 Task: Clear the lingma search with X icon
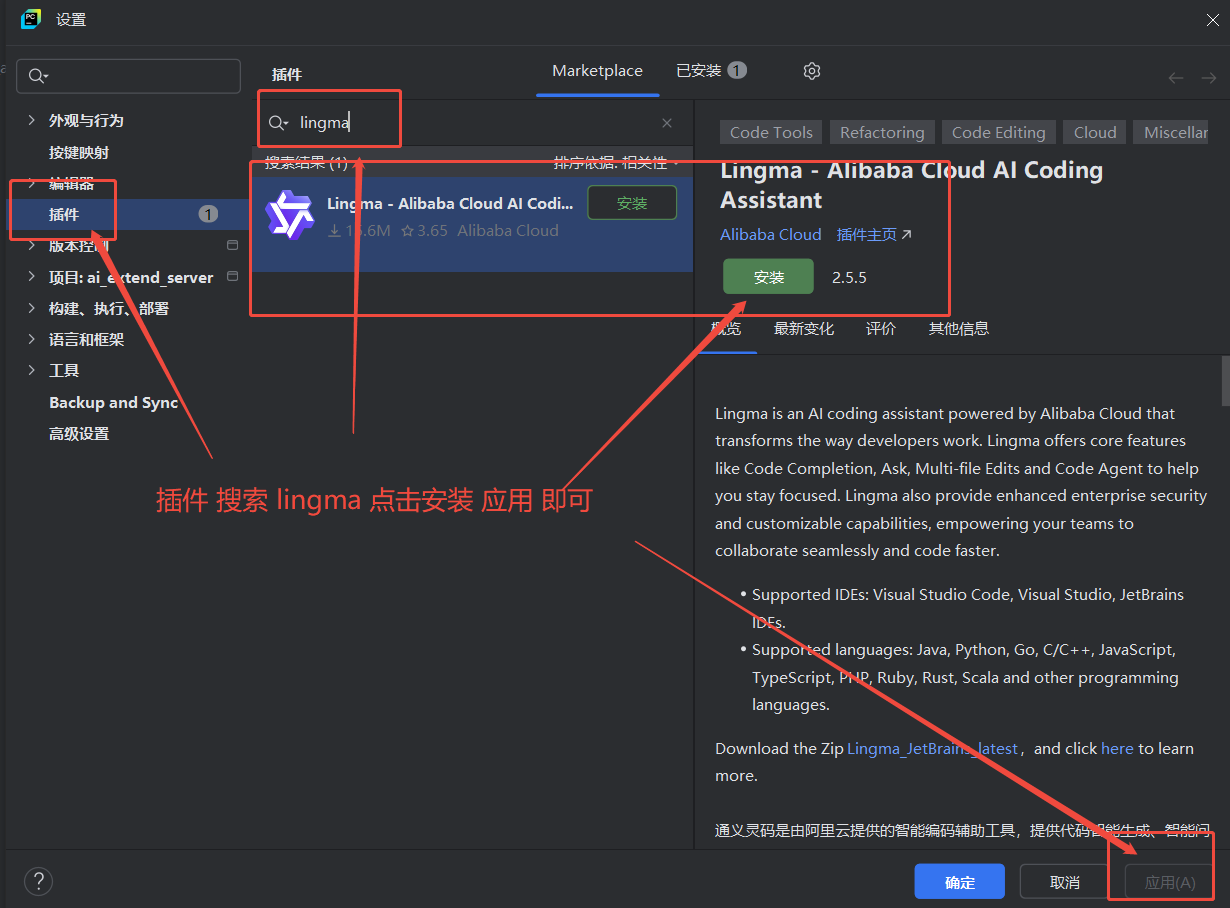pos(667,123)
